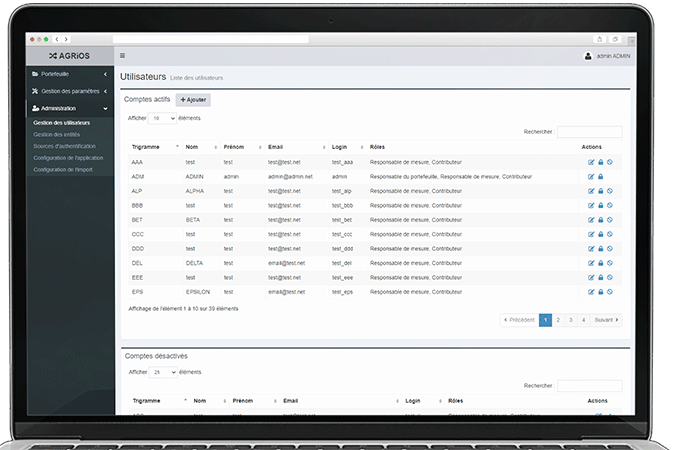The image size is (675, 450).
Task: Click the Suivant pagination button
Action: click(x=606, y=320)
